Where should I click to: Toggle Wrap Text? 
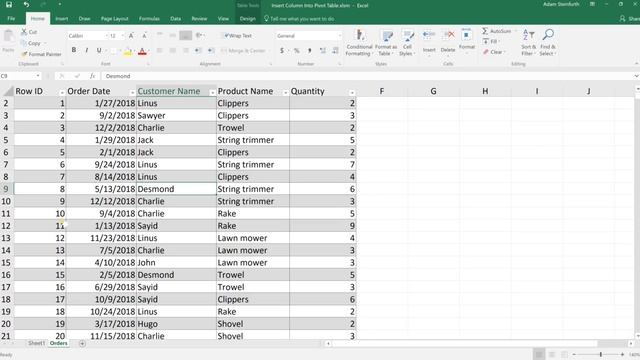pyautogui.click(x=238, y=36)
